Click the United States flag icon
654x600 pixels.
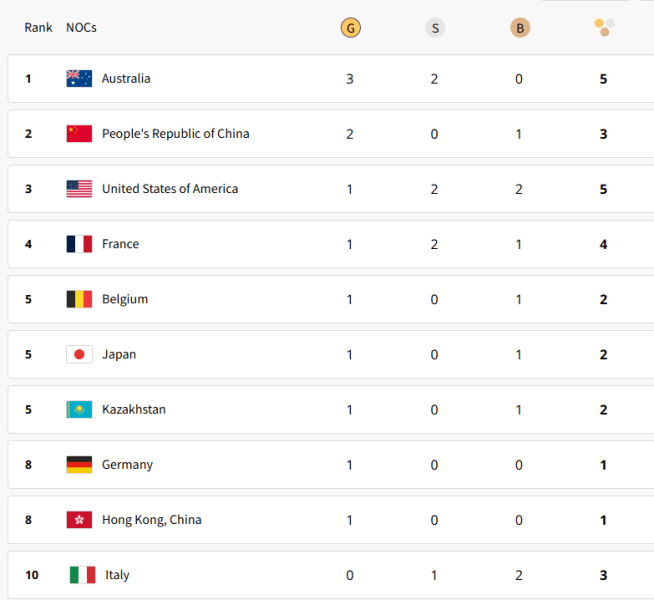coord(79,189)
